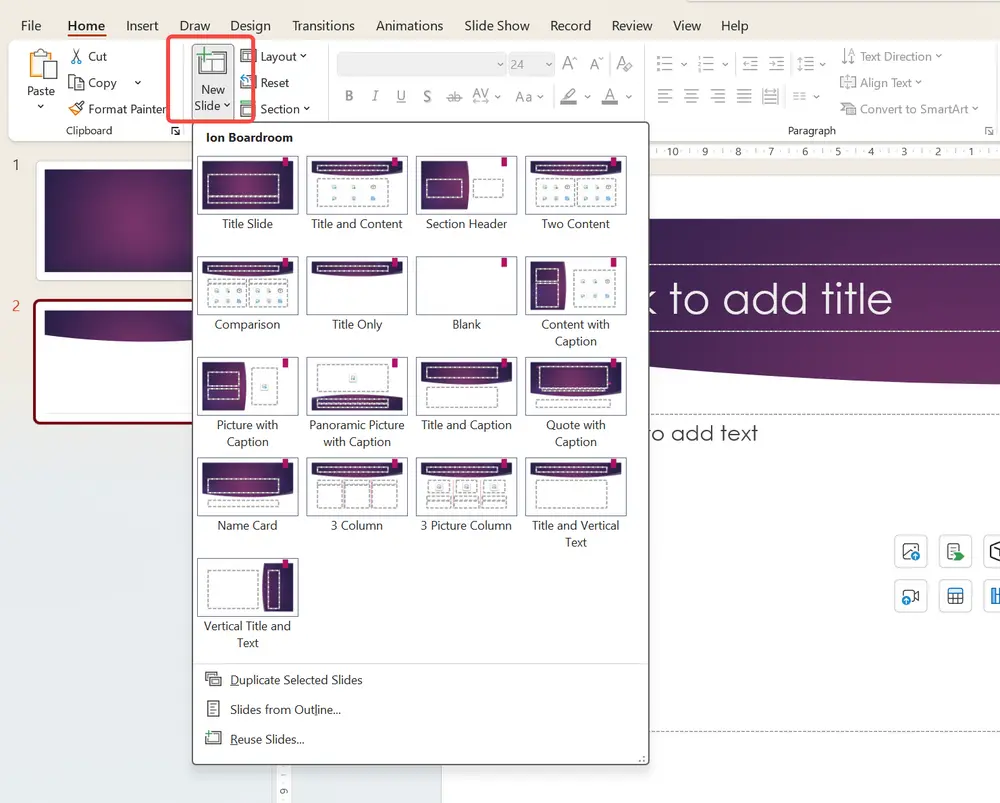Open Reuse Slides option
The image size is (1000, 803).
tap(267, 739)
